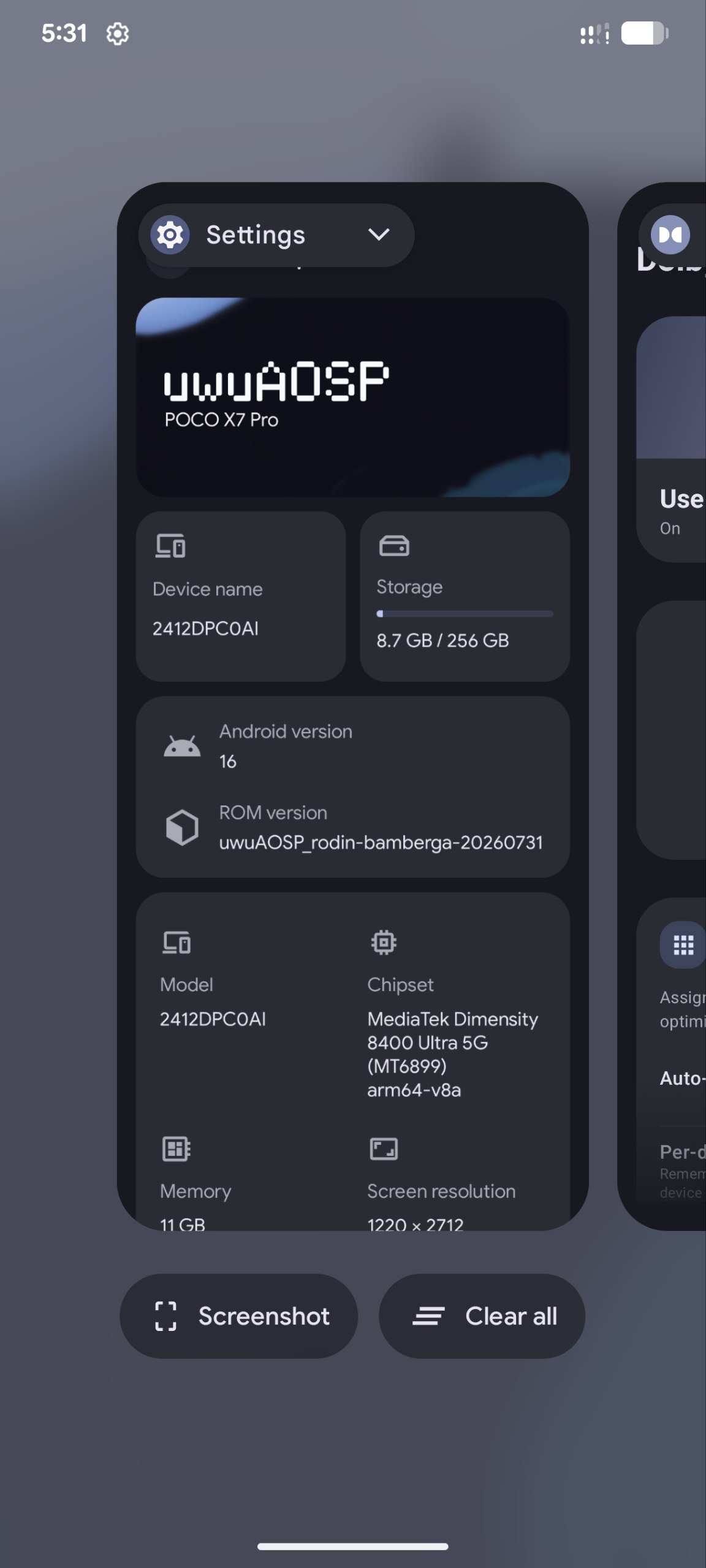This screenshot has height=1568, width=706.
Task: Tap the 8.7 GB / 256 GB value
Action: [442, 641]
